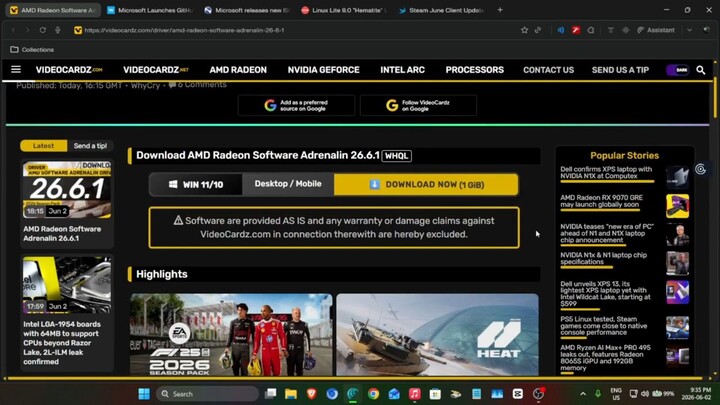The width and height of the screenshot is (720, 405).
Task: Go to CONTACT US page
Action: [x=548, y=70]
